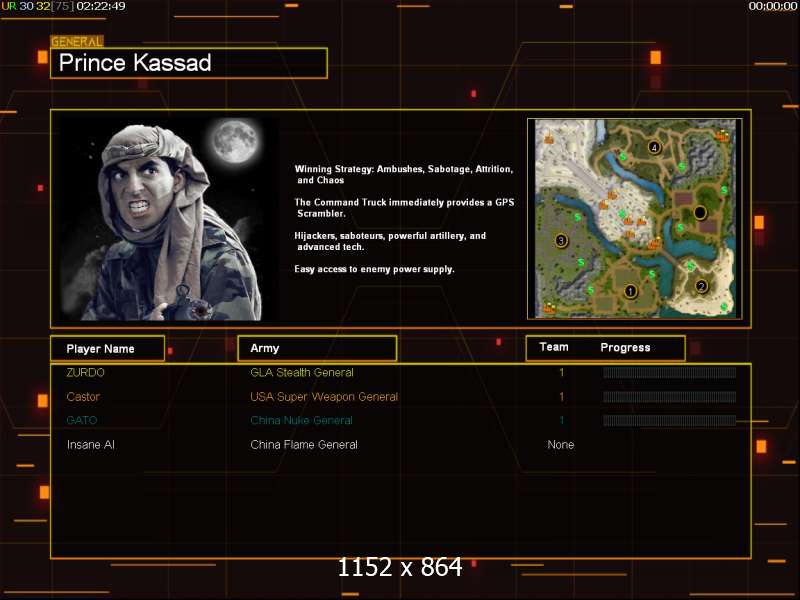800x600 pixels.
Task: Click start position marker 3 on the map
Action: [x=561, y=240]
